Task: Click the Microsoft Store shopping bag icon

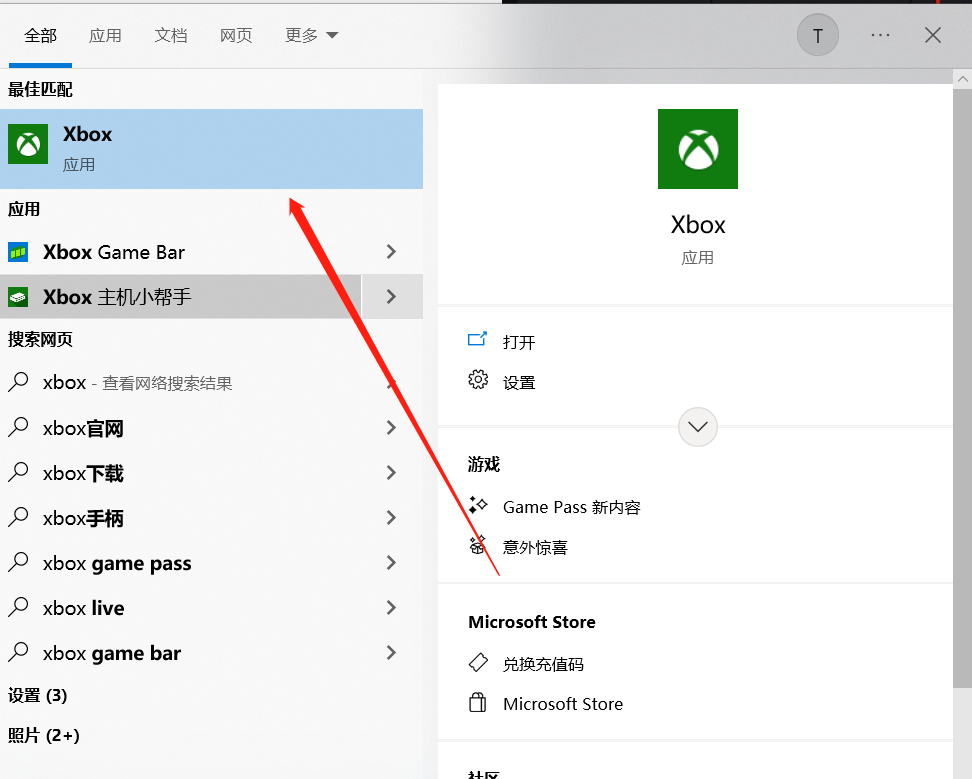Action: click(477, 702)
